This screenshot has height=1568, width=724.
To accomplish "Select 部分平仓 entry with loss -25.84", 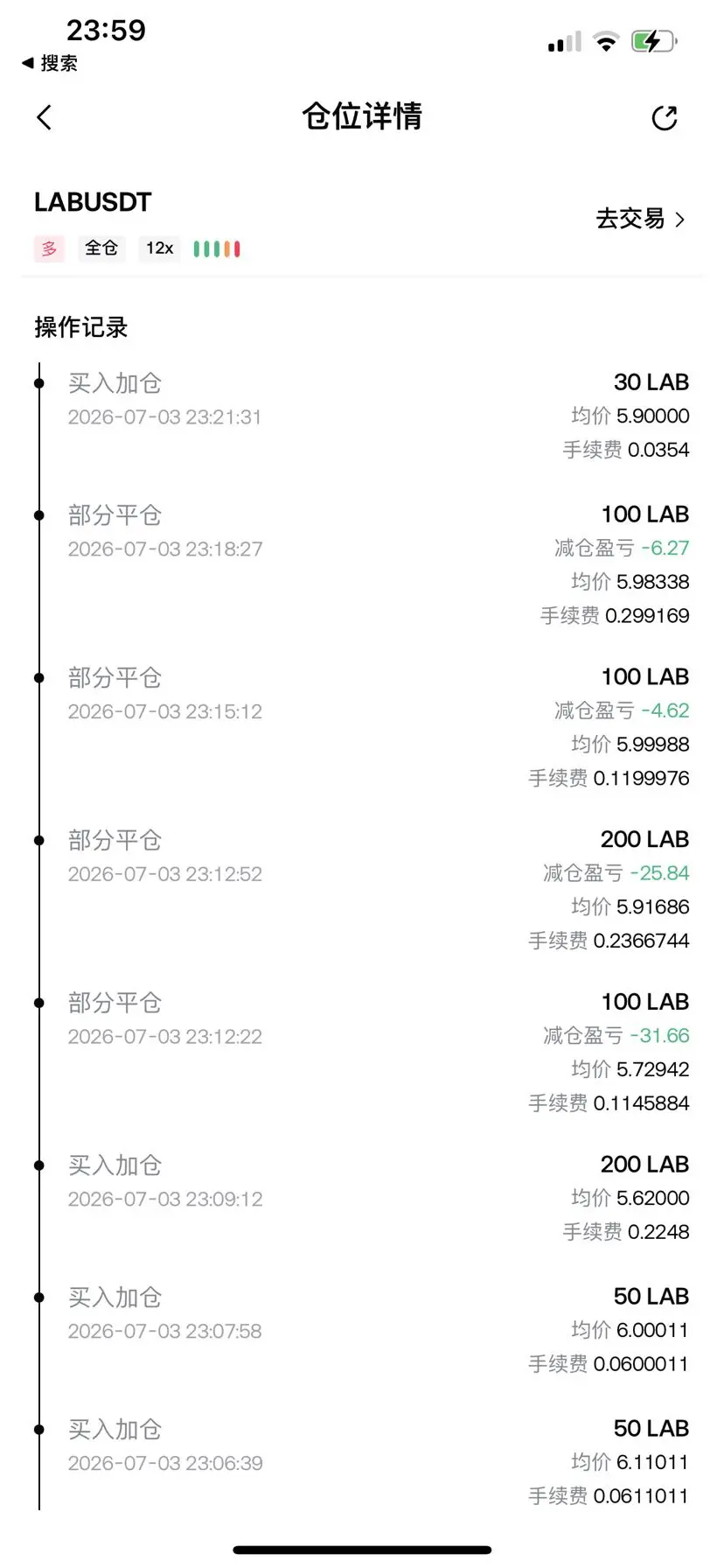I will [x=362, y=889].
